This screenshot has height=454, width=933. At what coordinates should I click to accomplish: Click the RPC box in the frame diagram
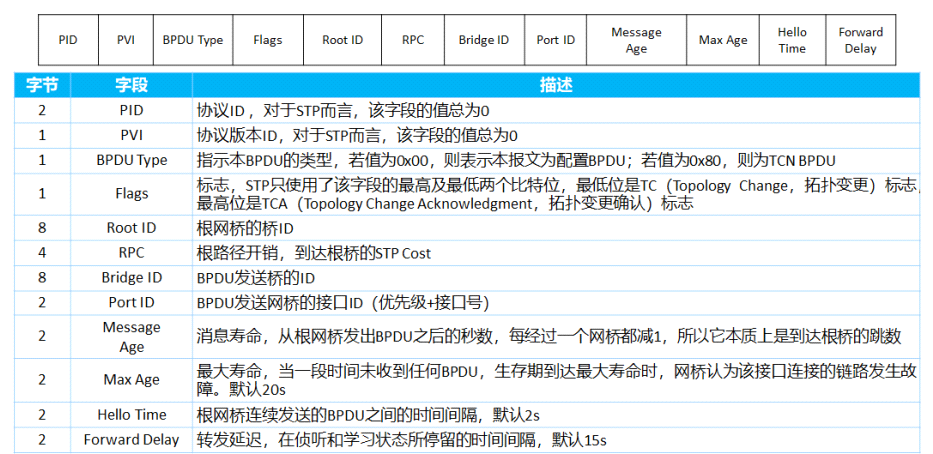[413, 40]
